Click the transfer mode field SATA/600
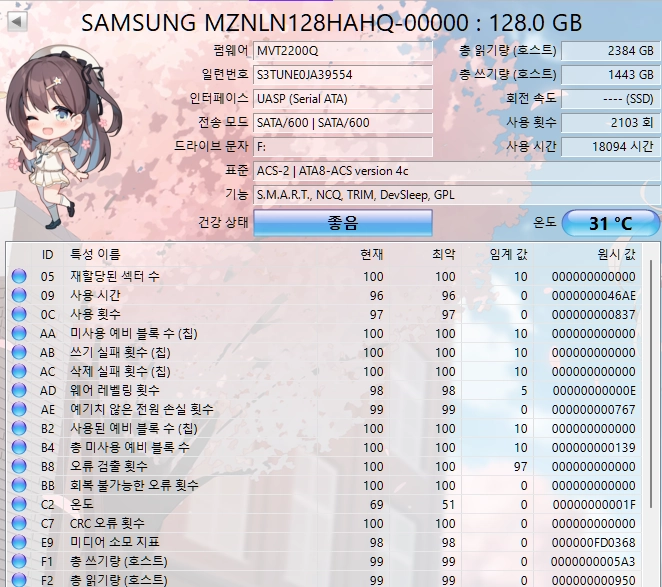662x587 pixels. (343, 123)
